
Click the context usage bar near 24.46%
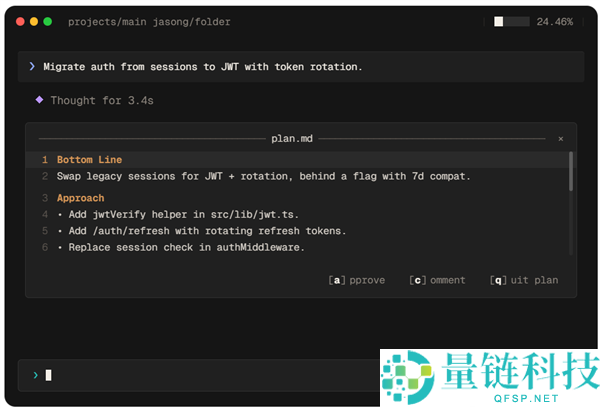[x=512, y=21]
